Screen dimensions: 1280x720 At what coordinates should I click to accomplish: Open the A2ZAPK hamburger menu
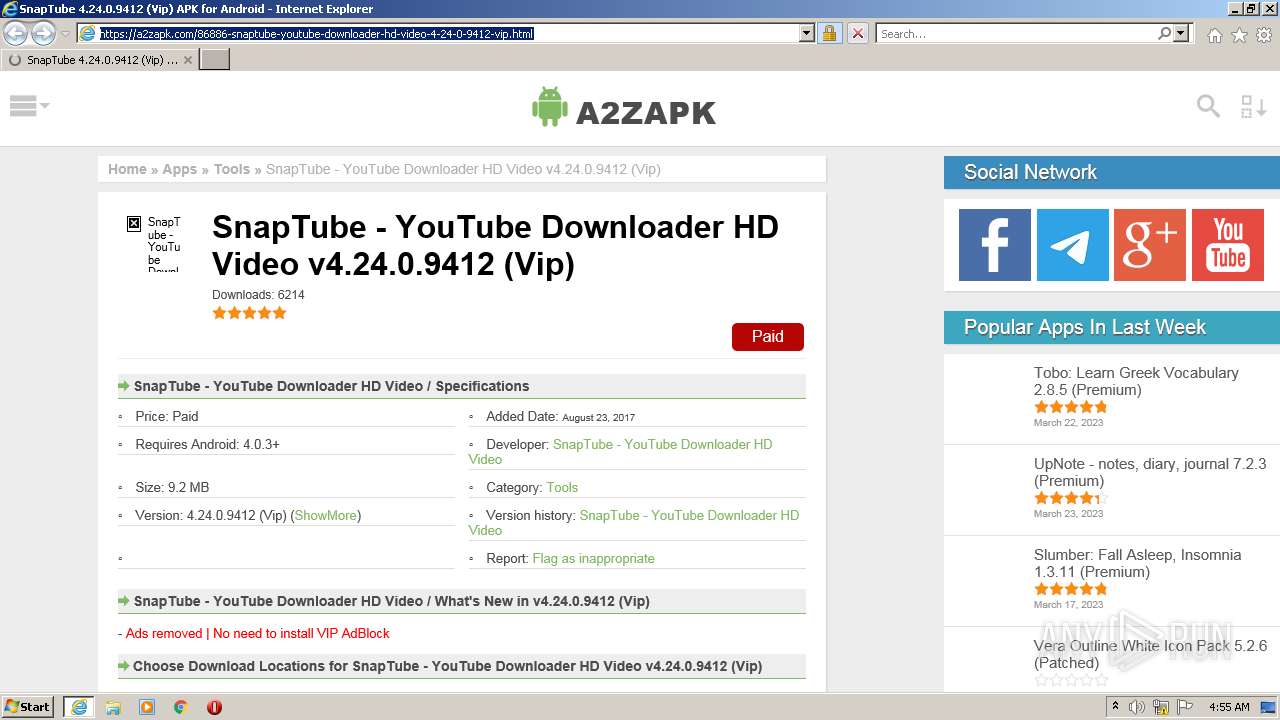point(29,106)
